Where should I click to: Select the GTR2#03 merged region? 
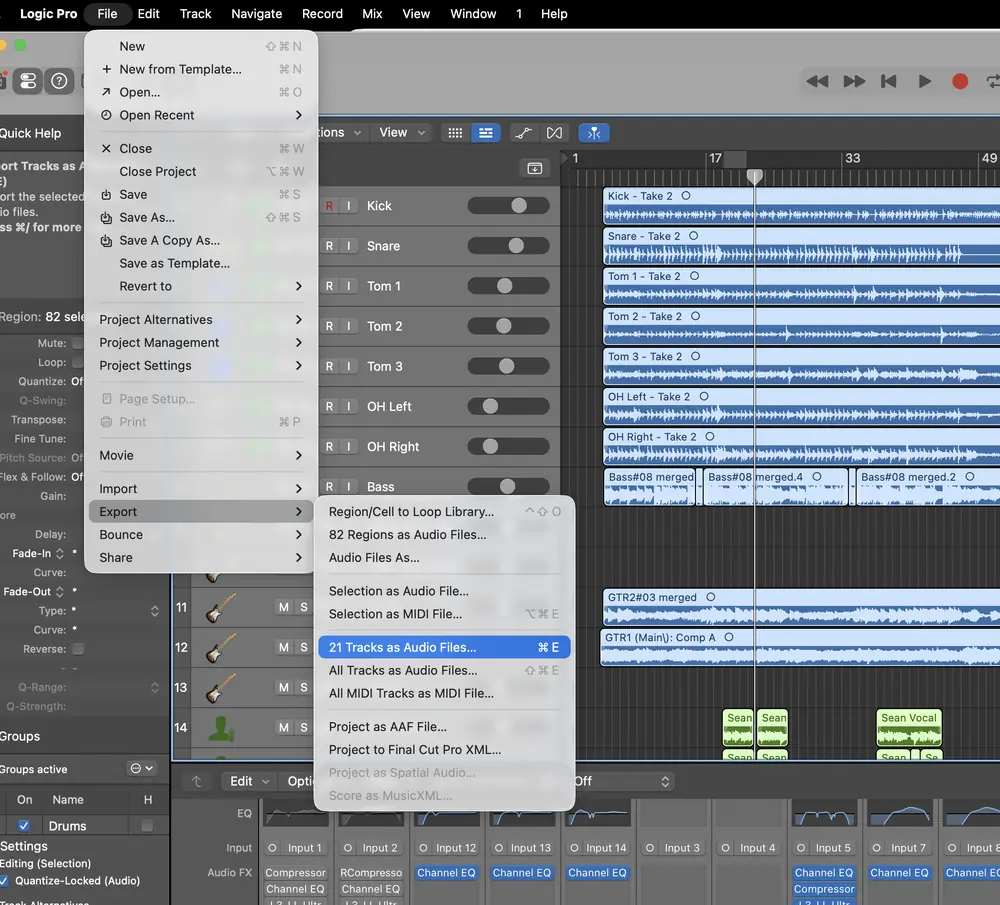801,608
